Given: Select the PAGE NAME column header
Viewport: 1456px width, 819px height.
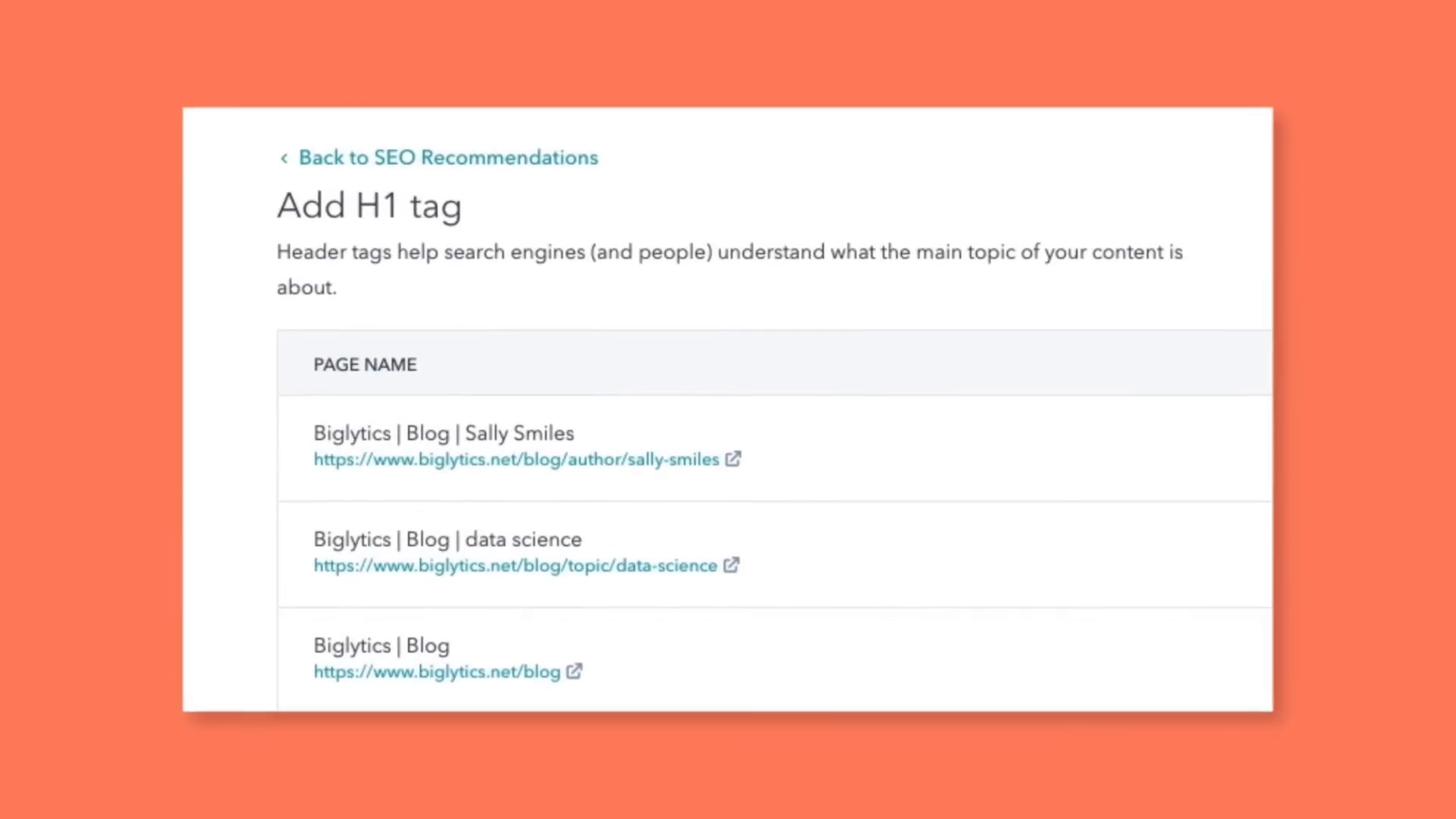Looking at the screenshot, I should [365, 365].
